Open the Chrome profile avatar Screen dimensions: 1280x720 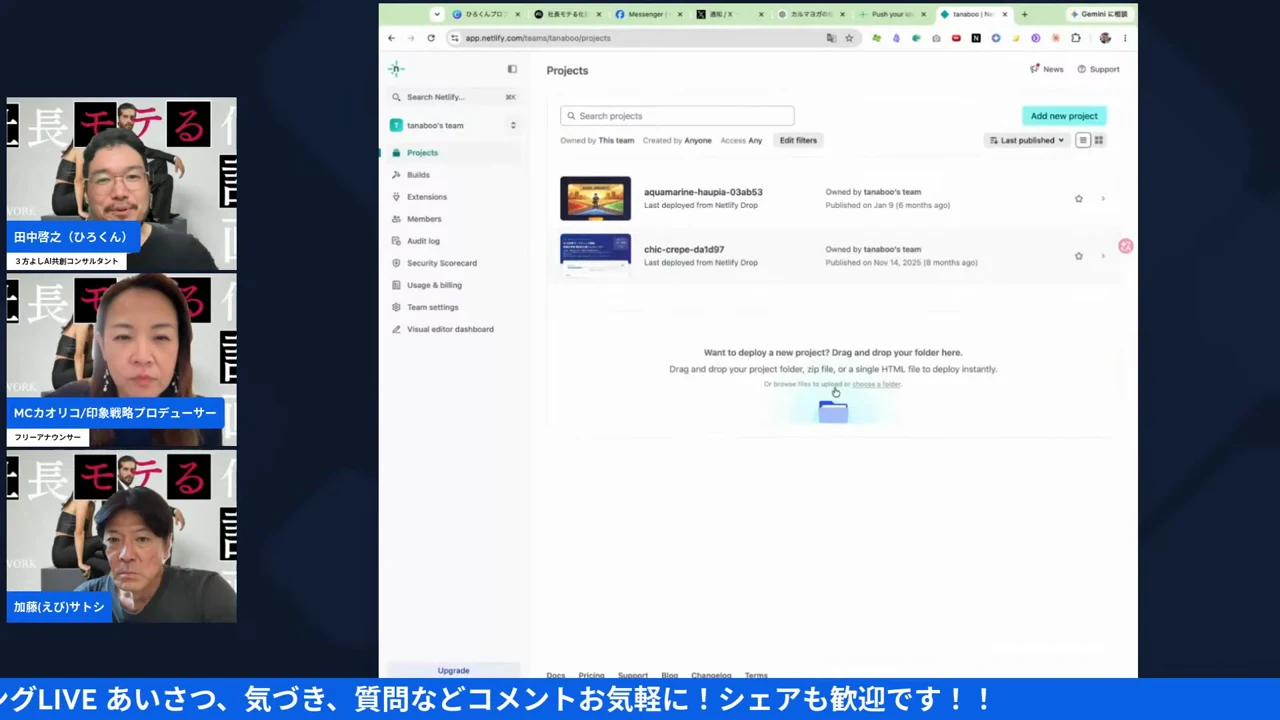[1105, 38]
